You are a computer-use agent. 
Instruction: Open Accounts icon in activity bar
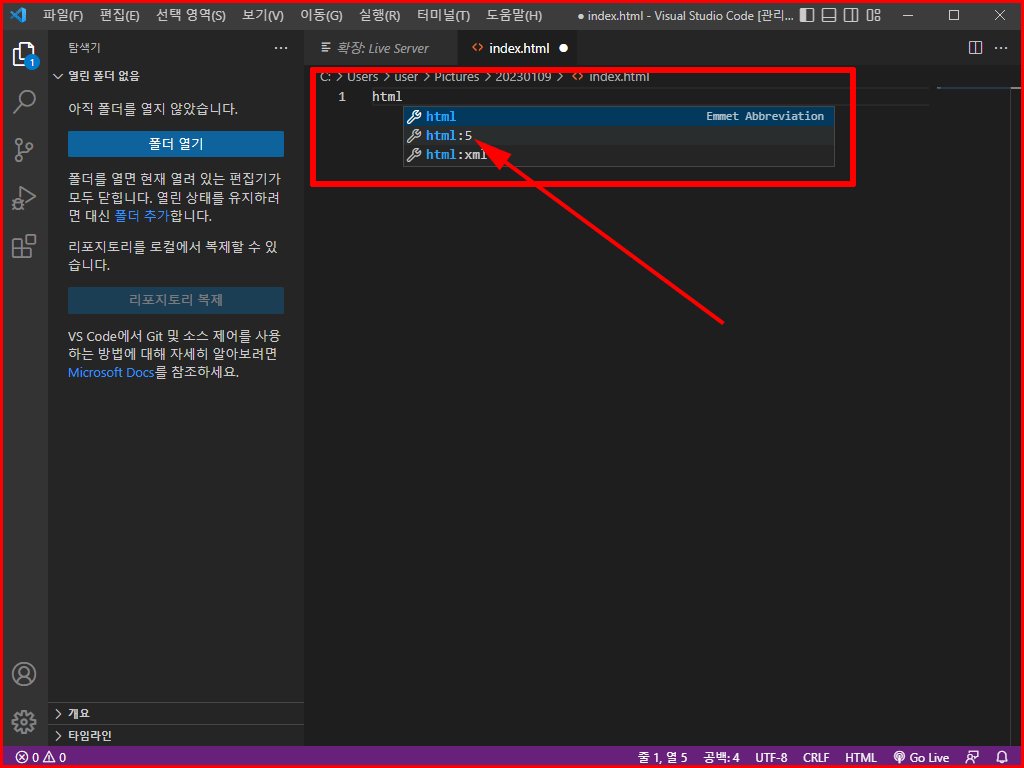[x=24, y=674]
